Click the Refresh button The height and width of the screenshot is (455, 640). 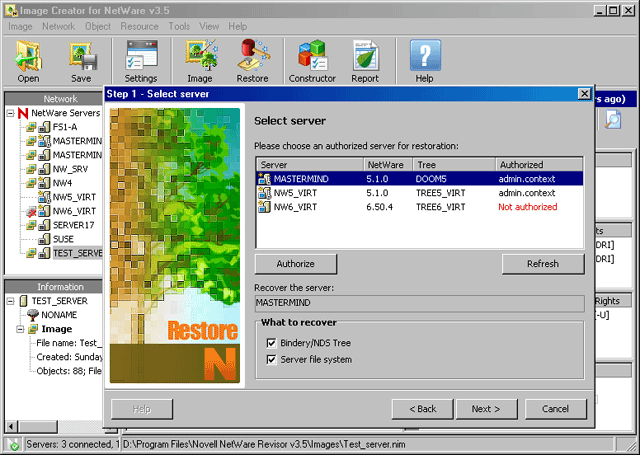click(x=543, y=264)
